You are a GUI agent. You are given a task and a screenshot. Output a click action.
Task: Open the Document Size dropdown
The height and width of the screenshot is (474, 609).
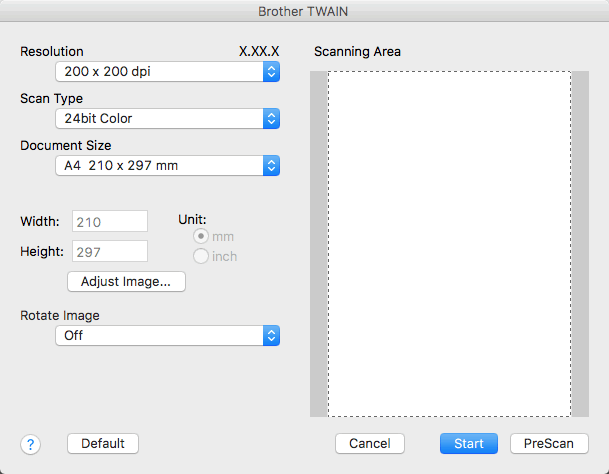point(167,166)
